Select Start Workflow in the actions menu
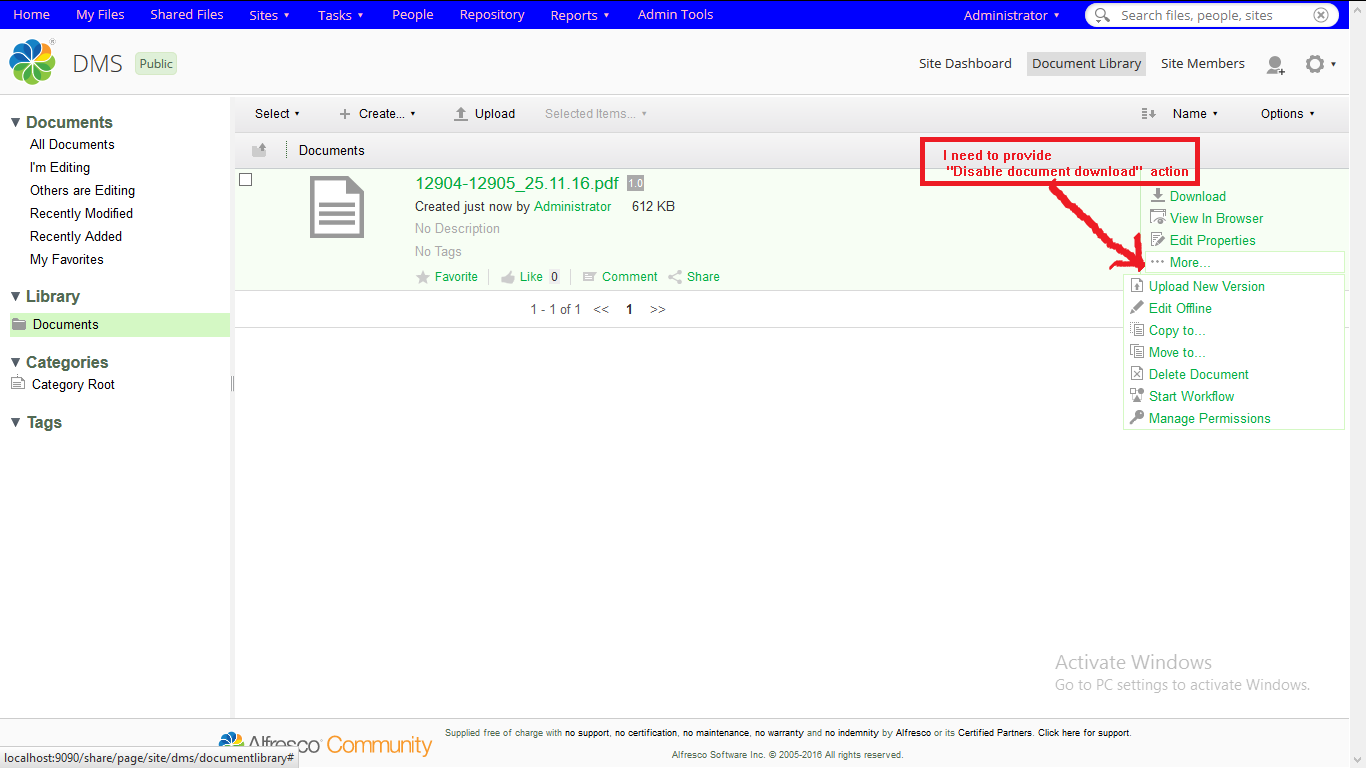 (x=1191, y=397)
